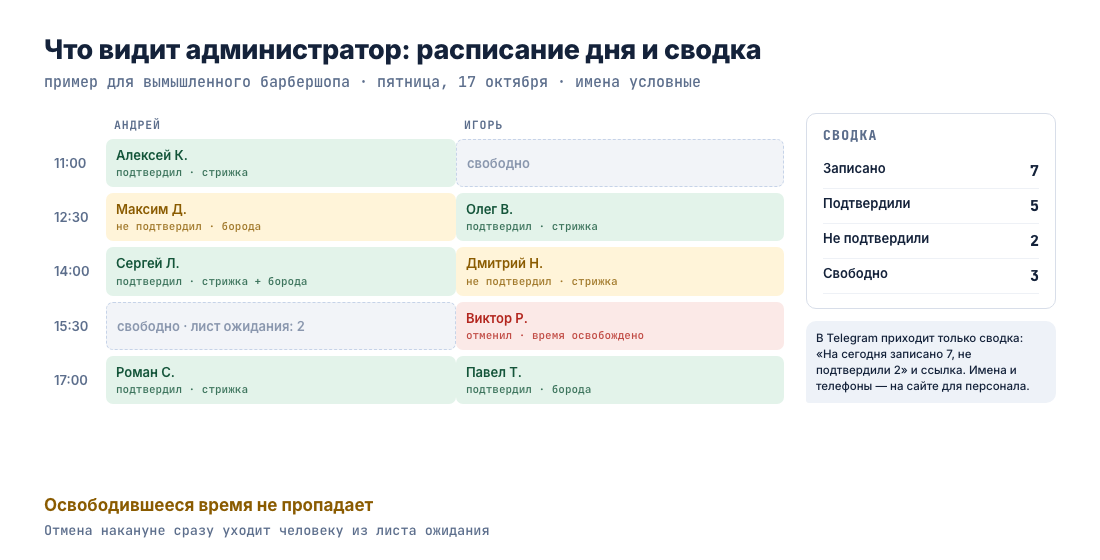Click the СВОДКА panel heading
The image size is (1100, 560).
[x=850, y=135]
